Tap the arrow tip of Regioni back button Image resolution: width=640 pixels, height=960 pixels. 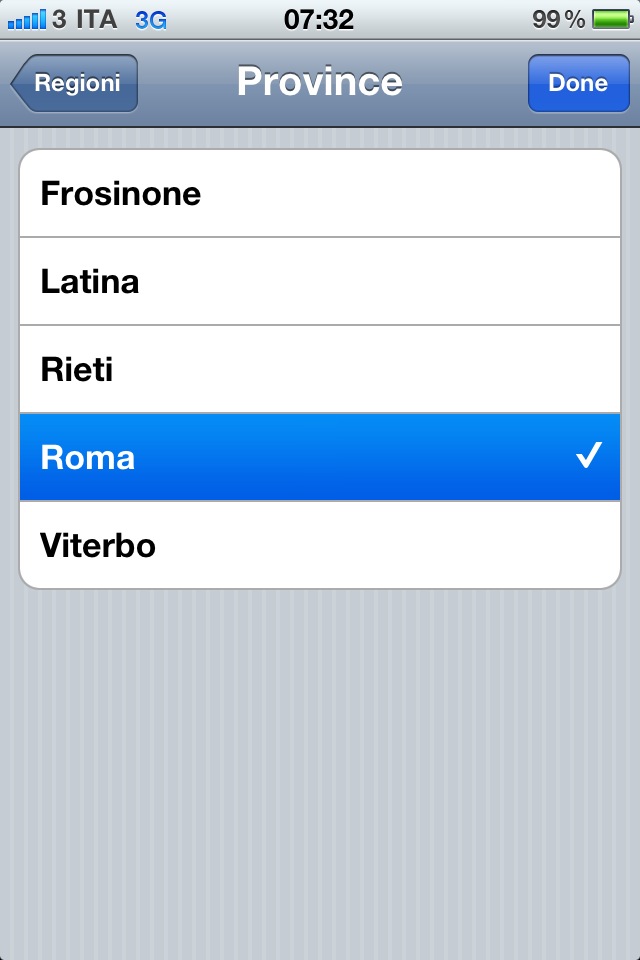point(18,83)
